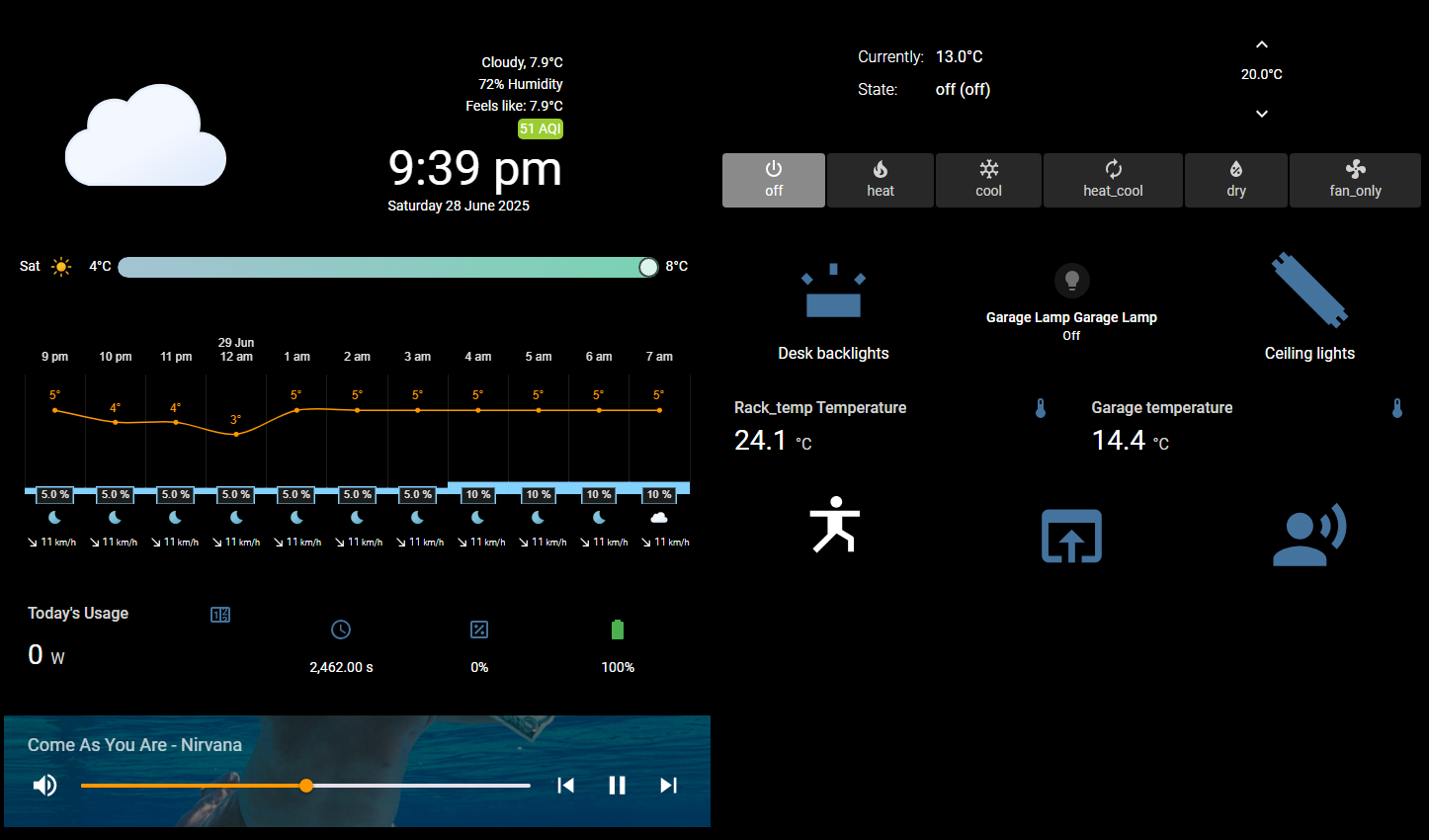Click the "Ceiling lights" label

(x=1309, y=354)
